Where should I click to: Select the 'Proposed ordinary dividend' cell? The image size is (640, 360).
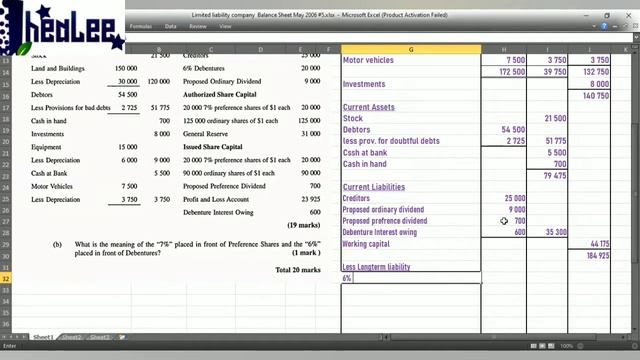pyautogui.click(x=411, y=209)
